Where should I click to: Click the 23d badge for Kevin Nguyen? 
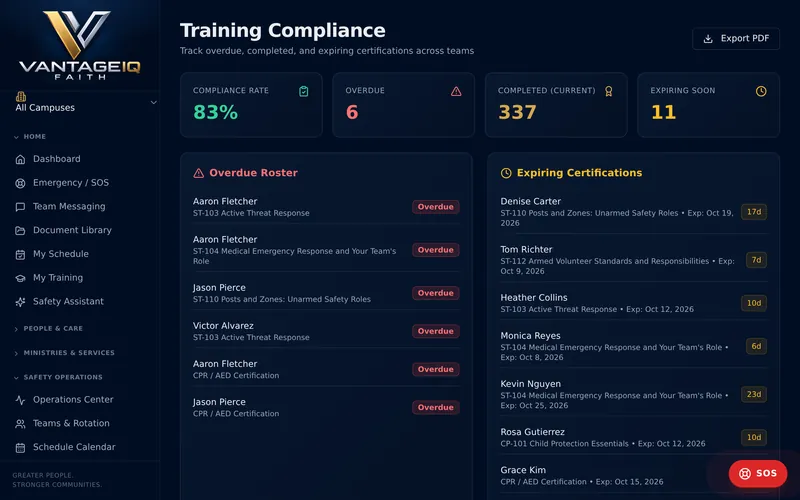[754, 394]
